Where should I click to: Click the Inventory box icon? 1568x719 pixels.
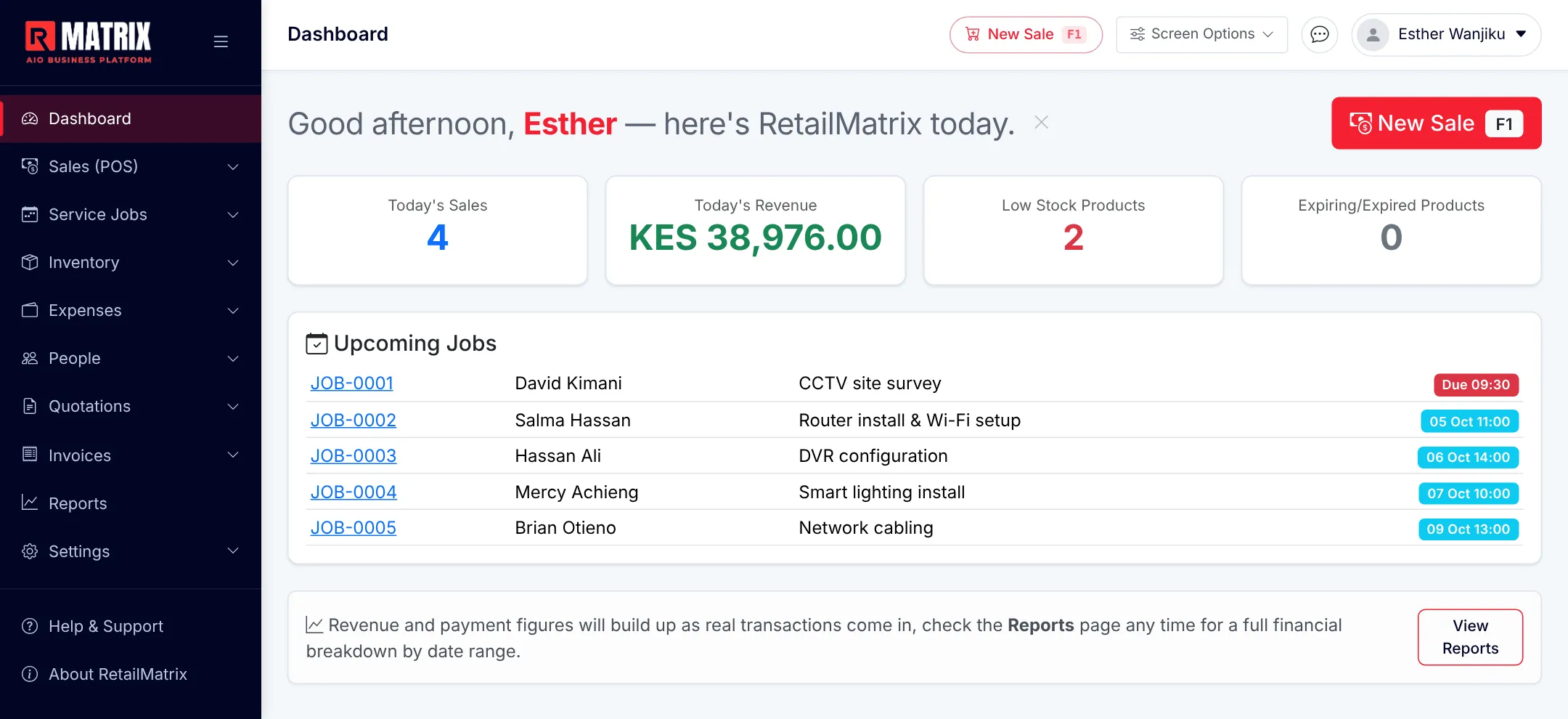(x=30, y=262)
